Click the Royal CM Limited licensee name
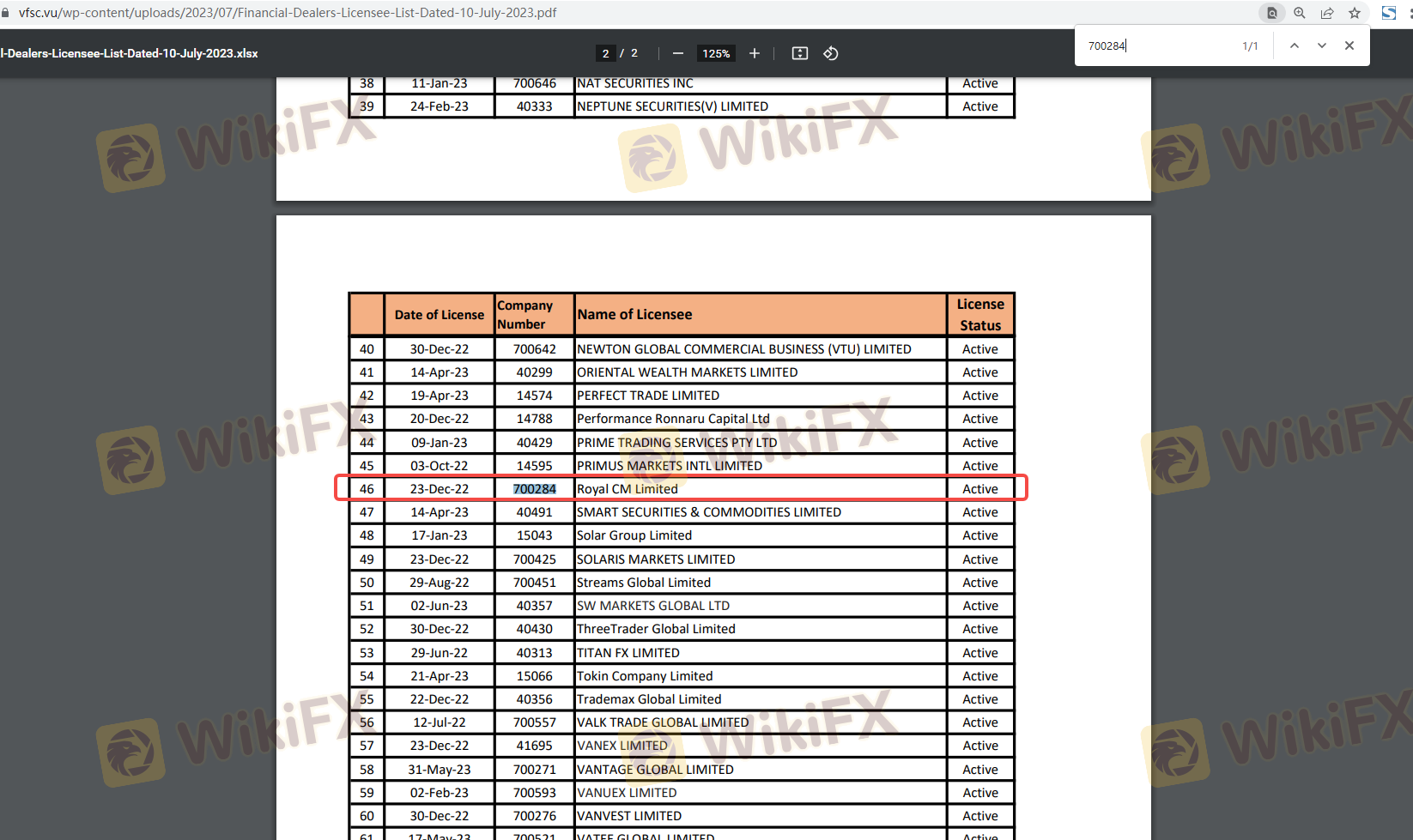1413x840 pixels. 628,489
